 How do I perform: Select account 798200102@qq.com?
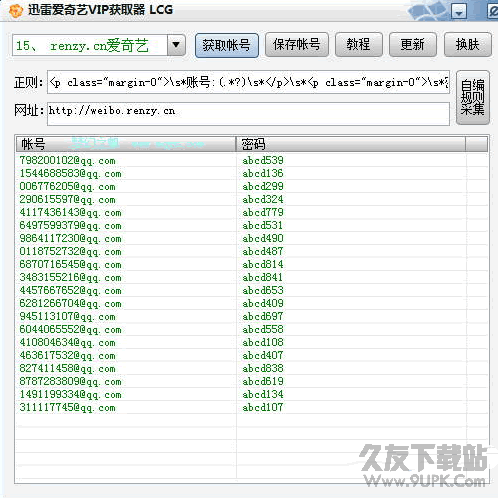[67, 160]
